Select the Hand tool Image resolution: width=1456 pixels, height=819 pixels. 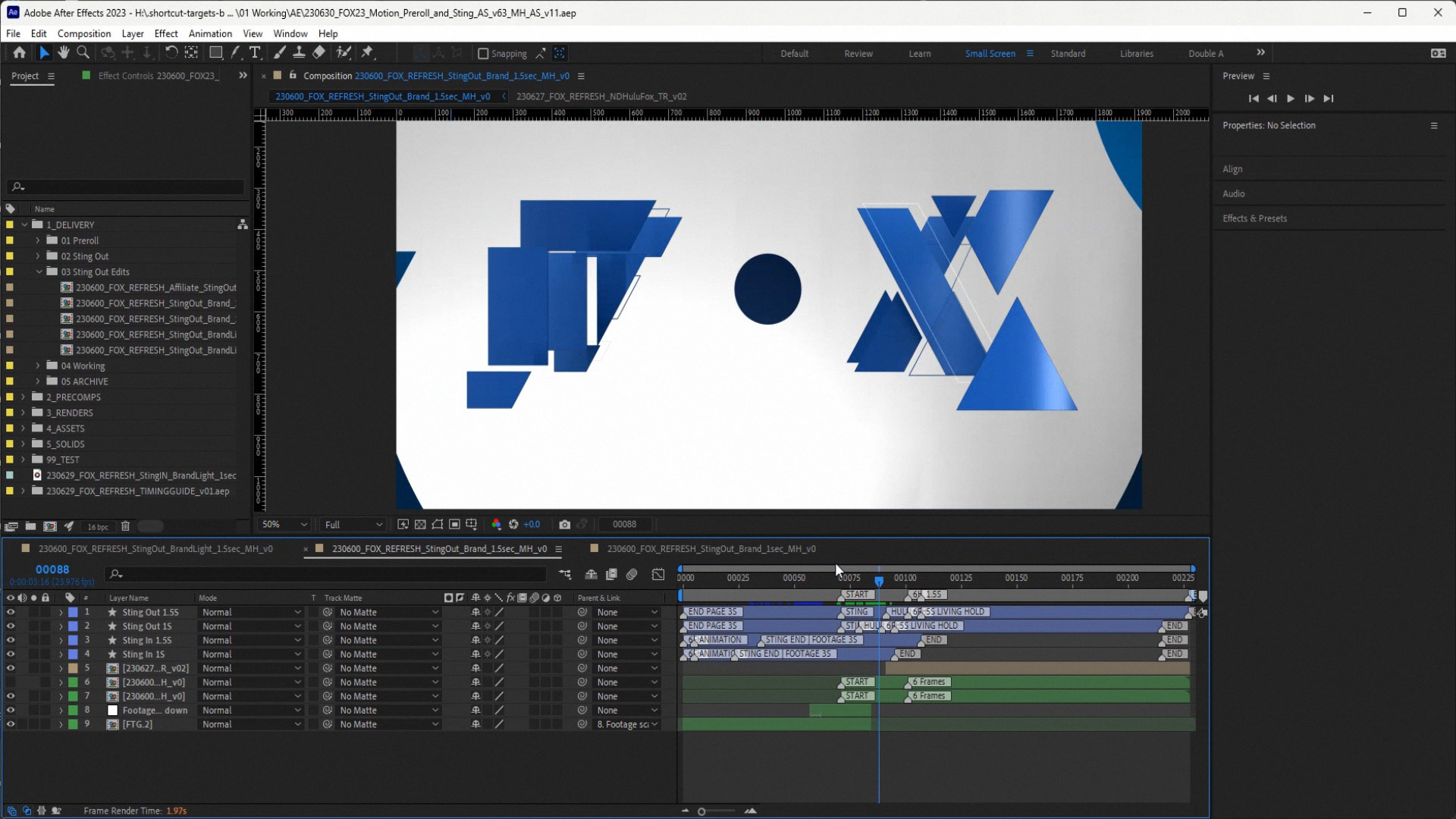[64, 52]
